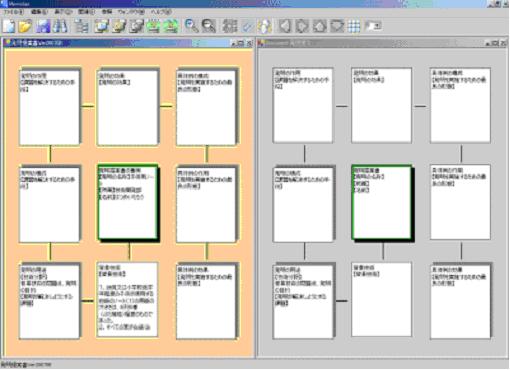Viewport: 510px width, 370px height.
Task: Click the left-pointing arrow toolbar icon
Action: [285, 26]
